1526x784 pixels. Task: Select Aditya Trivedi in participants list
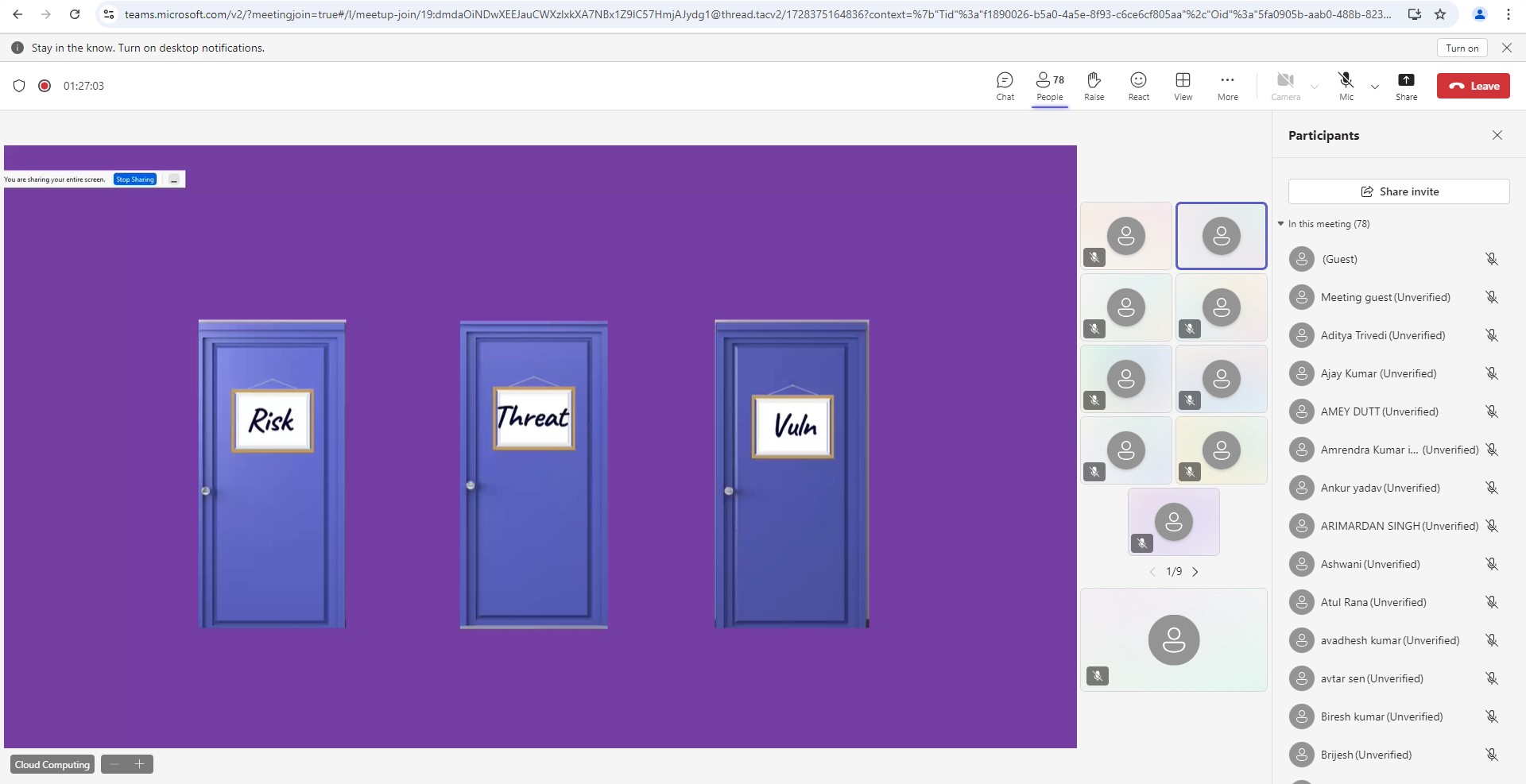(x=1382, y=335)
